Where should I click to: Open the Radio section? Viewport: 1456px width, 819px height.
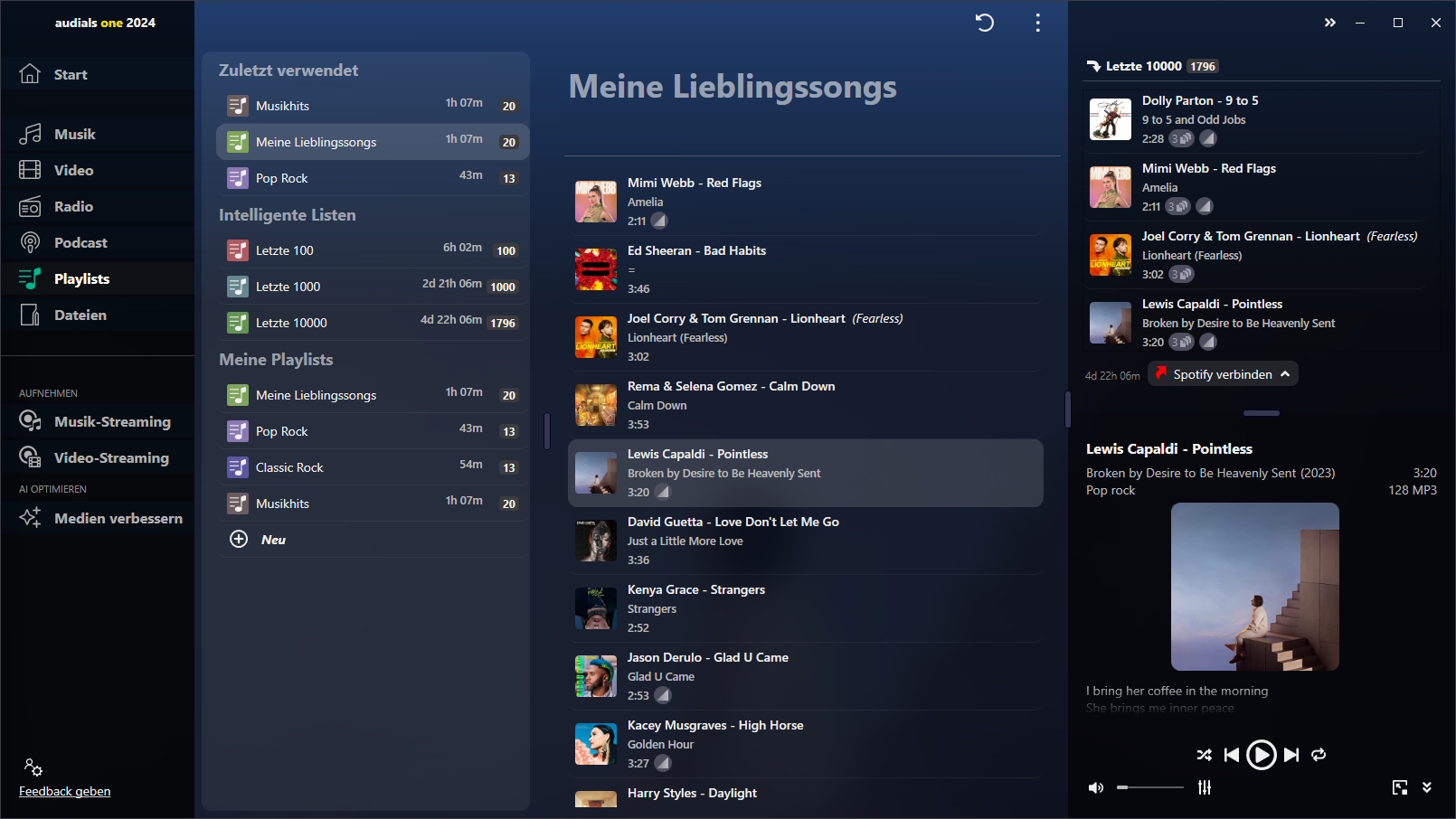click(x=97, y=206)
